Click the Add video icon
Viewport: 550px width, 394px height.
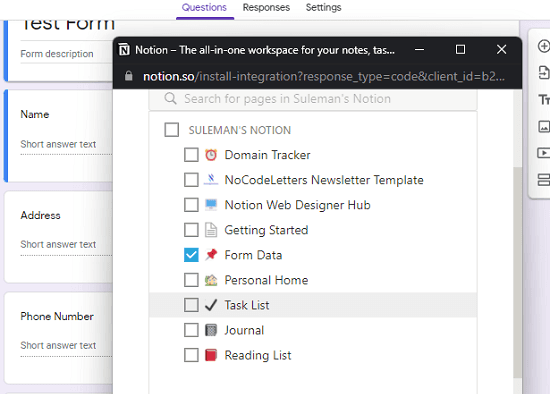click(x=544, y=153)
